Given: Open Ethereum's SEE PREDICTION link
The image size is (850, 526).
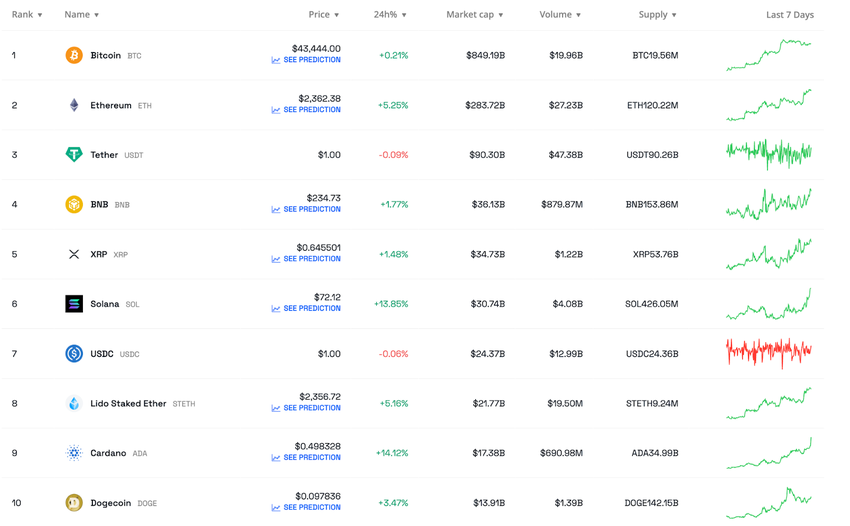Looking at the screenshot, I should [312, 110].
